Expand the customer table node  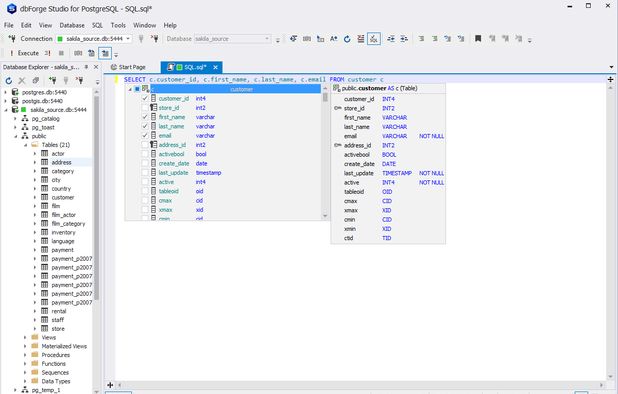click(35, 197)
